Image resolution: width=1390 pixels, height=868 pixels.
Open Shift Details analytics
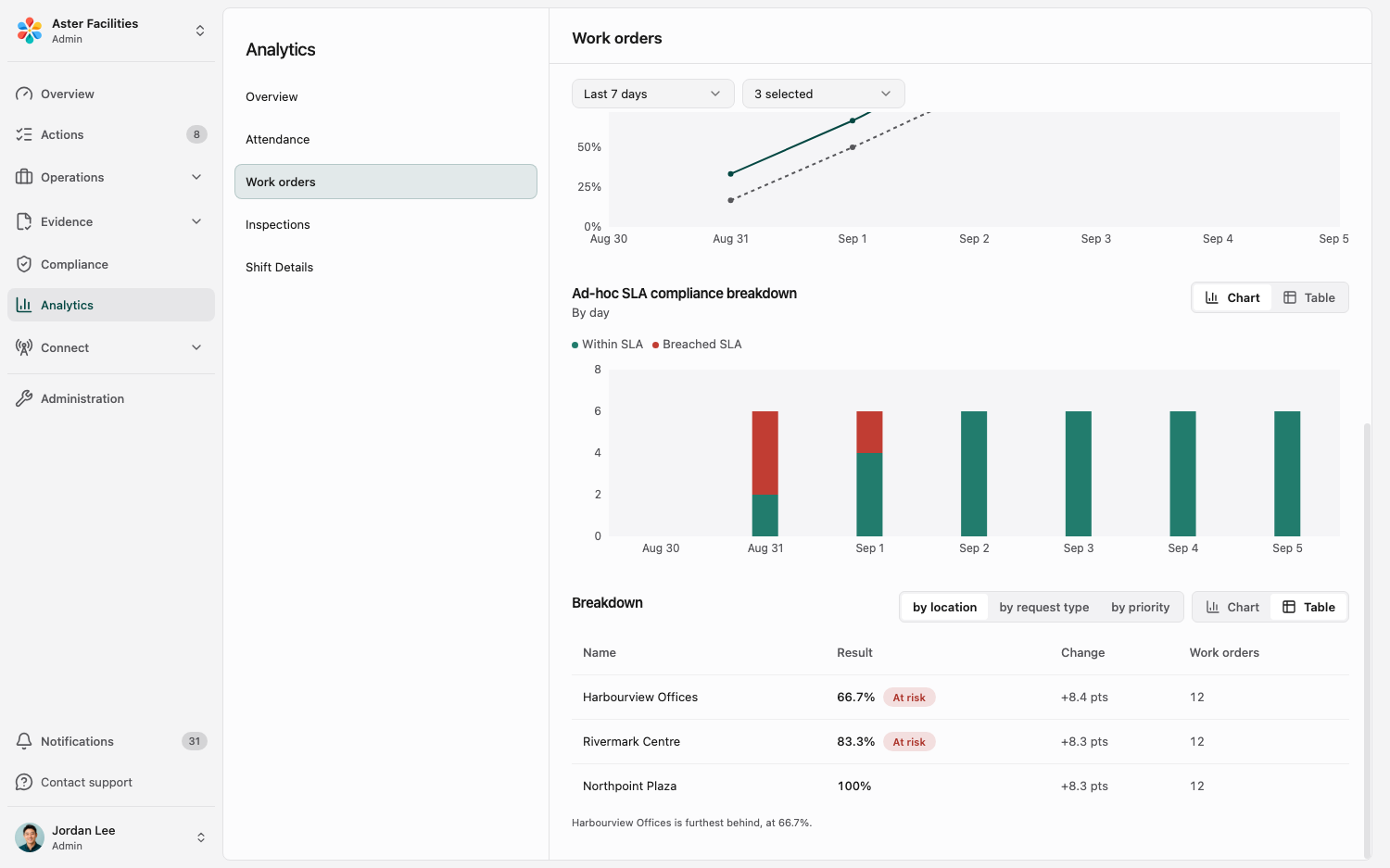pyautogui.click(x=385, y=267)
